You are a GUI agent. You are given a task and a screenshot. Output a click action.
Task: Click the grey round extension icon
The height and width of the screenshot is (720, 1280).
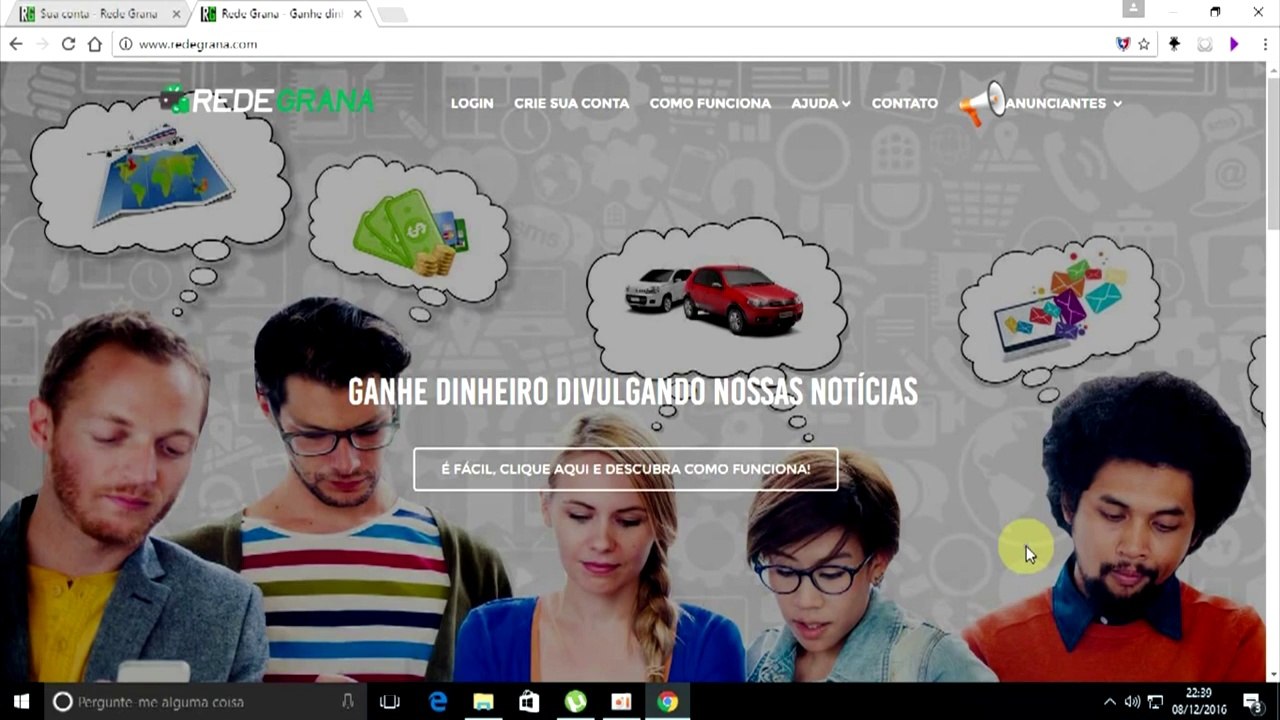(x=1205, y=44)
